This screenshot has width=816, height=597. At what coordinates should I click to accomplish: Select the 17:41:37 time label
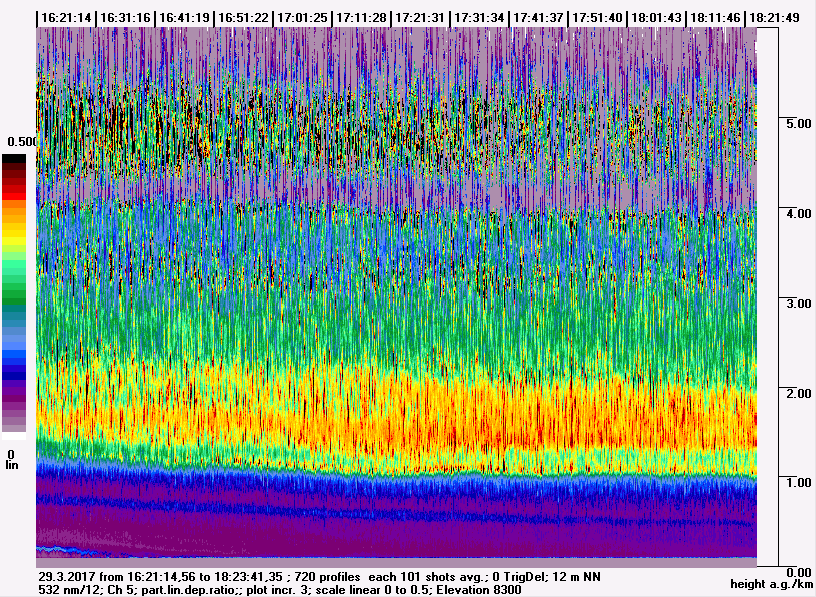coord(538,18)
